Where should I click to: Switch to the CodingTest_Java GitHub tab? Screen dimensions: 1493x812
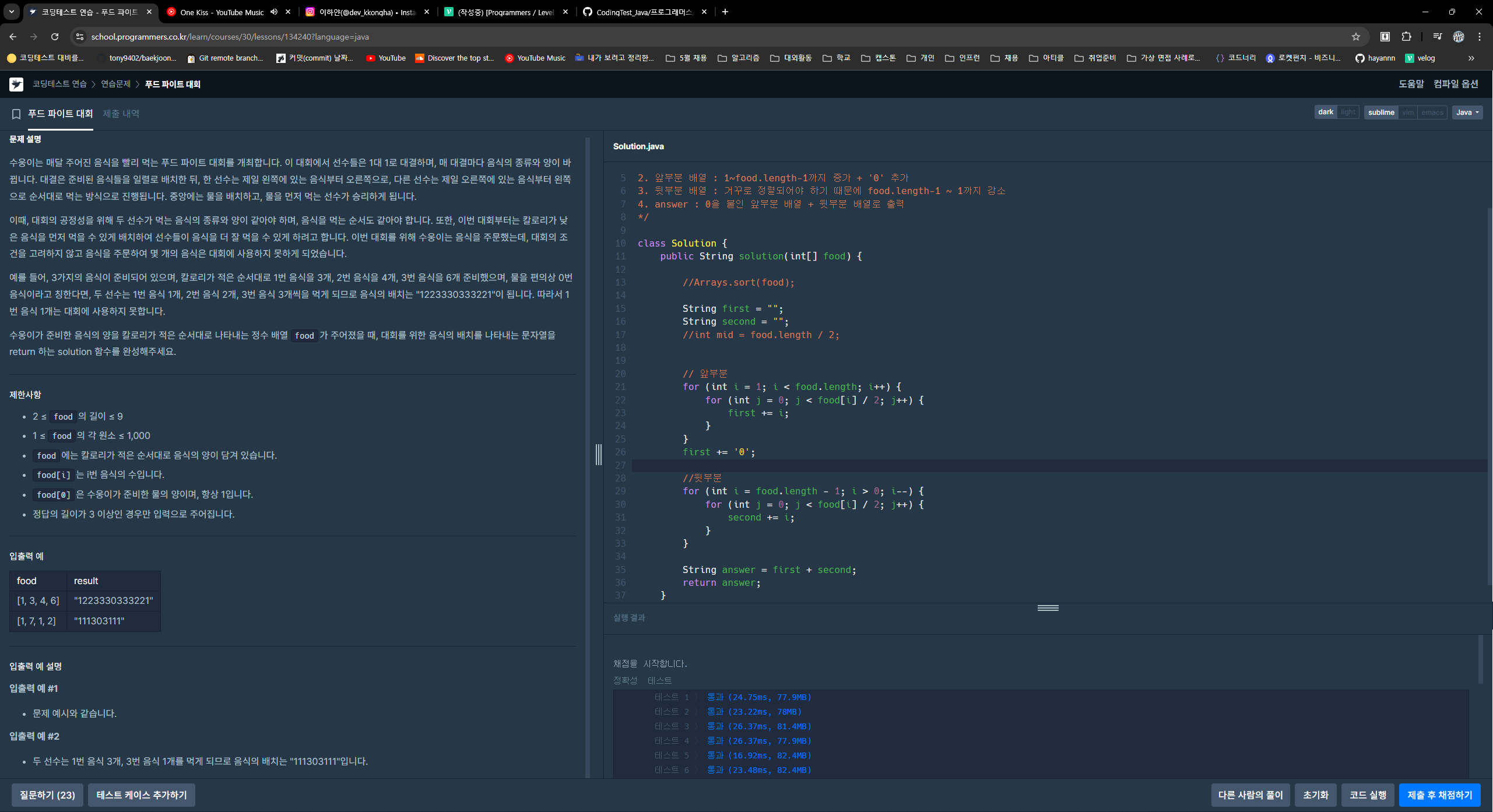(x=644, y=12)
